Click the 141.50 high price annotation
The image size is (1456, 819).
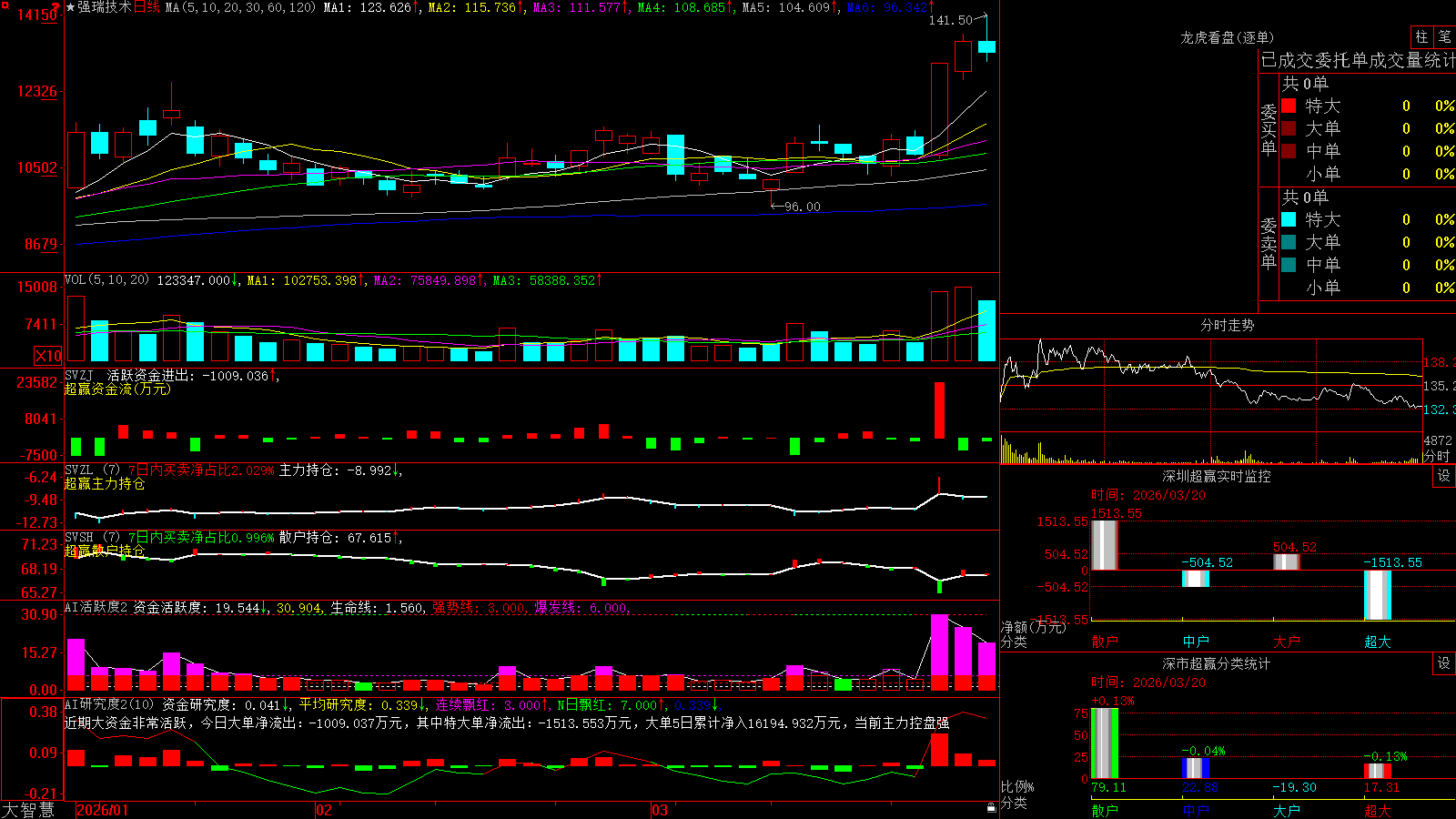click(x=950, y=20)
